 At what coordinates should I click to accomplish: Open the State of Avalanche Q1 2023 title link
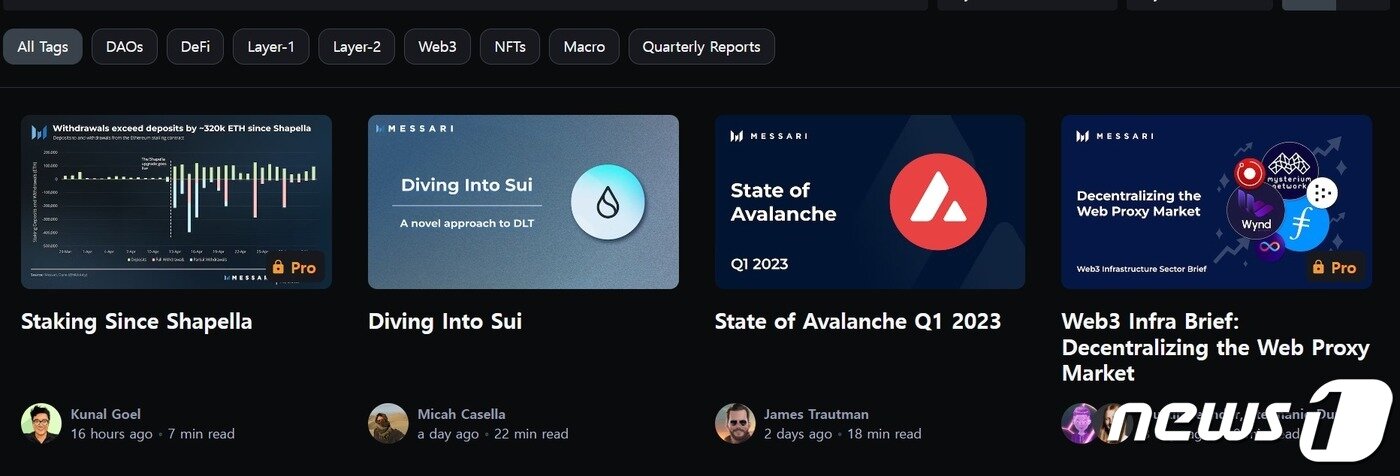pos(857,321)
